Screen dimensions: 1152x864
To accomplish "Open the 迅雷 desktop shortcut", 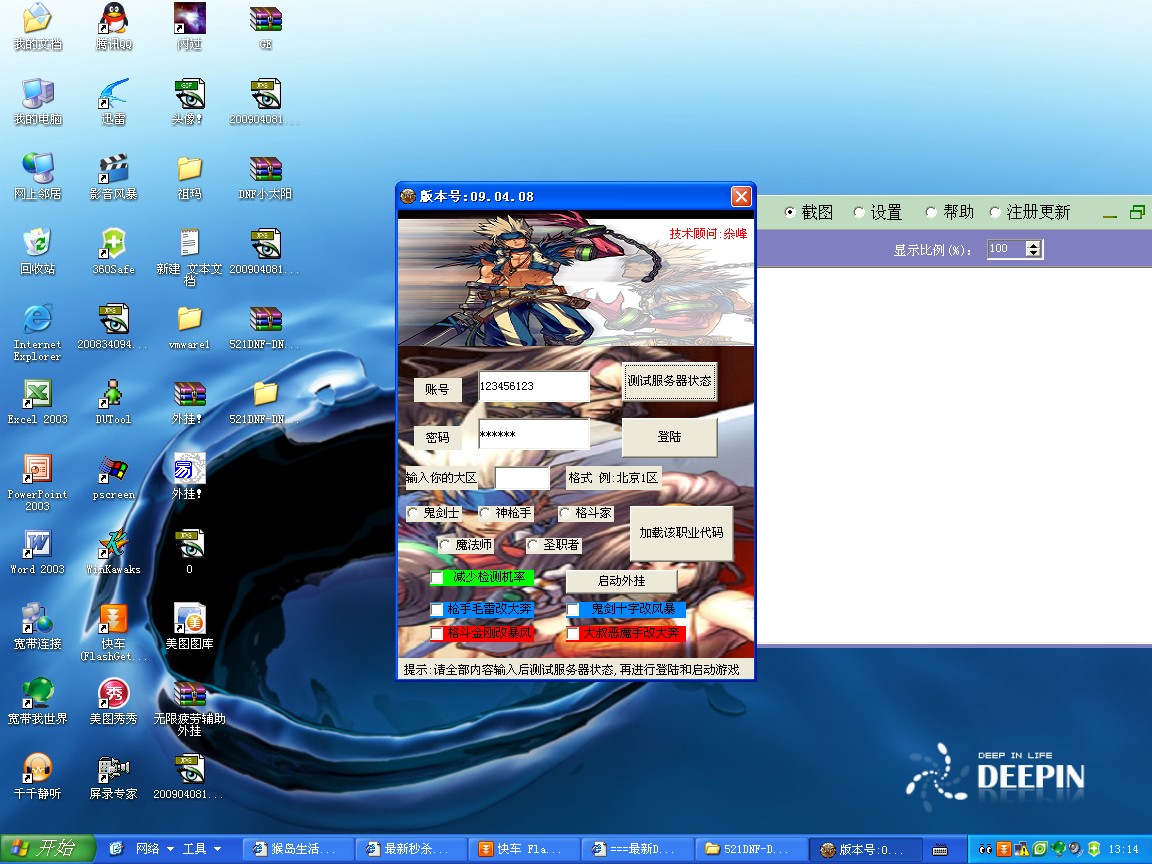I will pos(113,101).
